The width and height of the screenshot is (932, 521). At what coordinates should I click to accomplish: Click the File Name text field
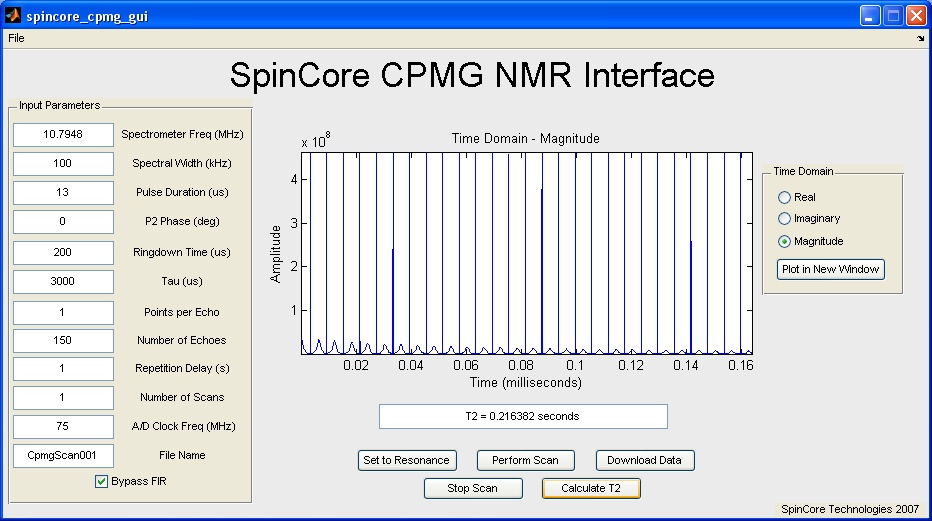(63, 455)
